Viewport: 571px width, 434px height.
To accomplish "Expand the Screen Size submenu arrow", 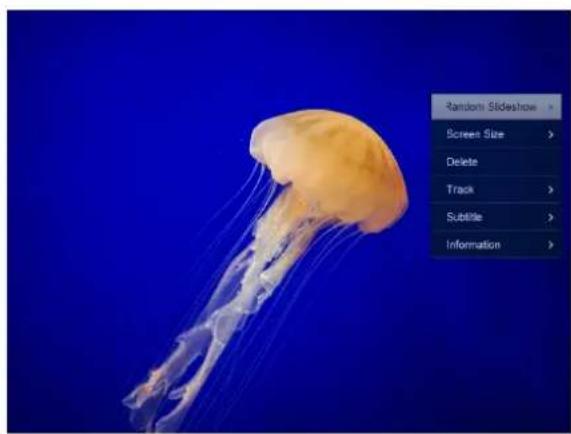I will (x=551, y=135).
